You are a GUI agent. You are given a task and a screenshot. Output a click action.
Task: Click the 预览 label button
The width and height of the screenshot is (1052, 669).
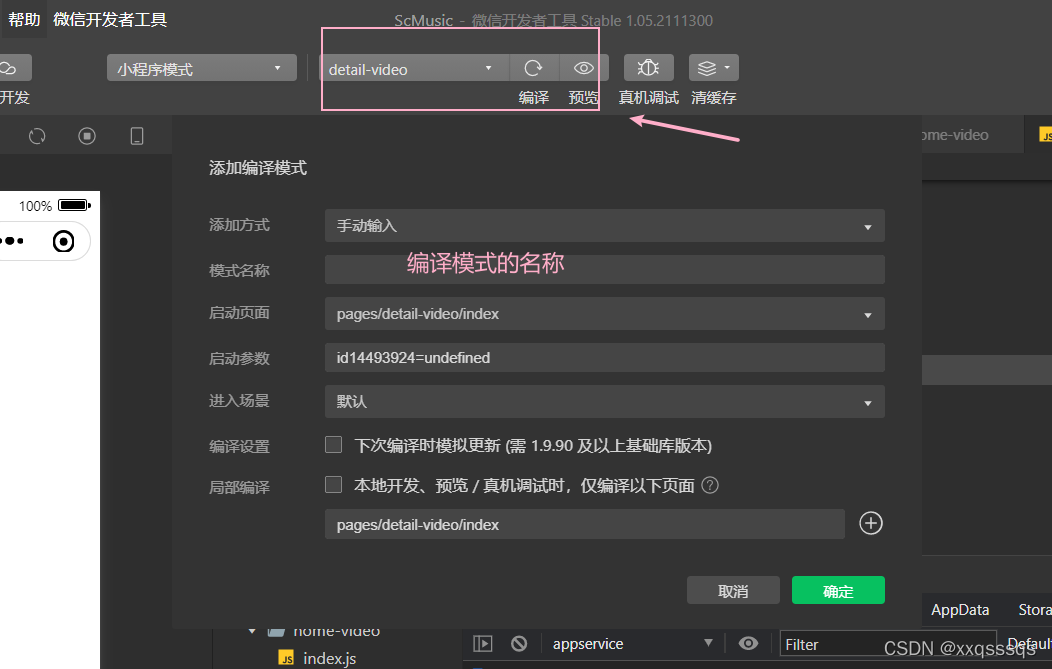coord(584,98)
